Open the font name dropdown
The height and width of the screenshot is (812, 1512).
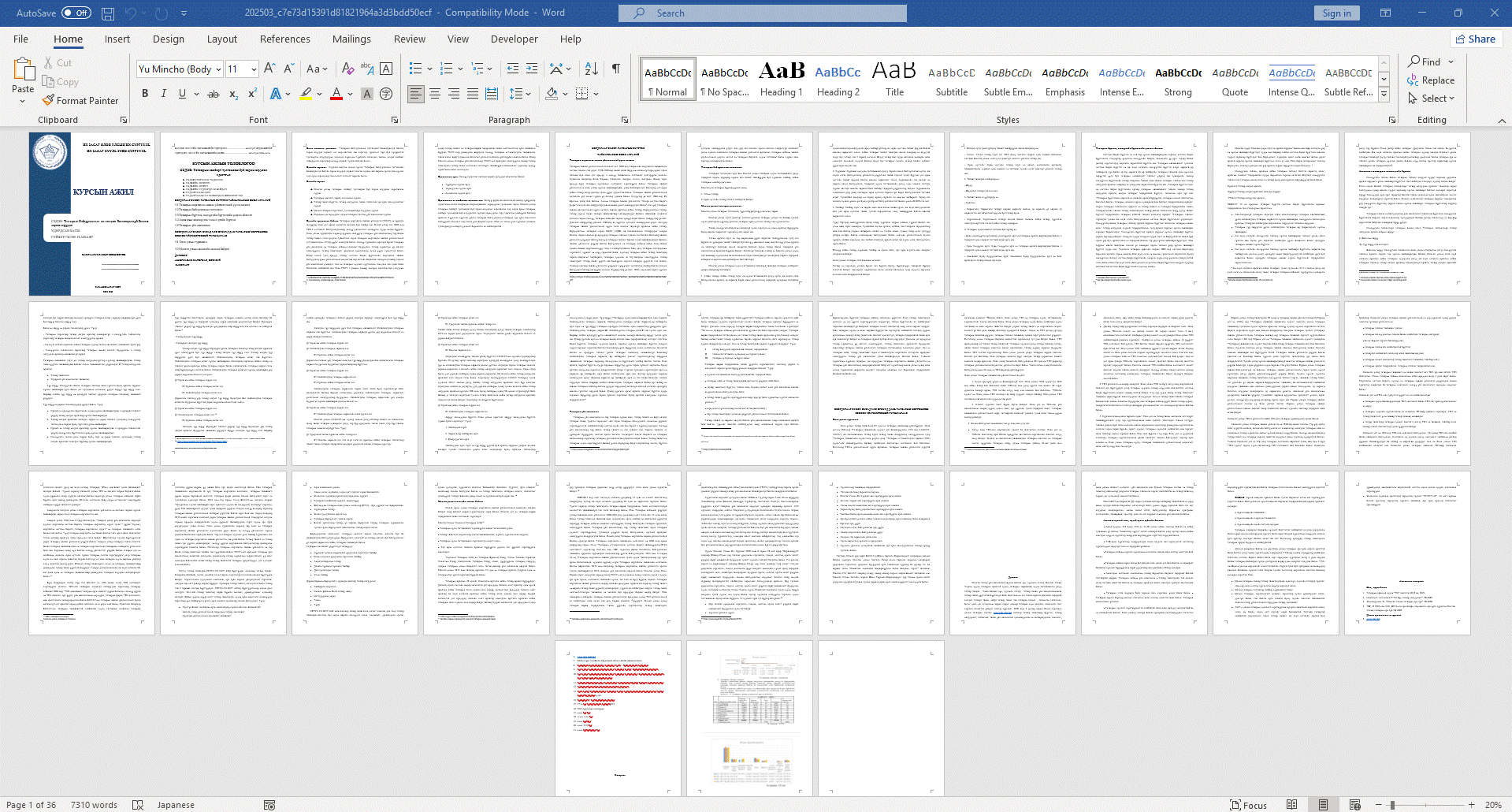pyautogui.click(x=218, y=69)
